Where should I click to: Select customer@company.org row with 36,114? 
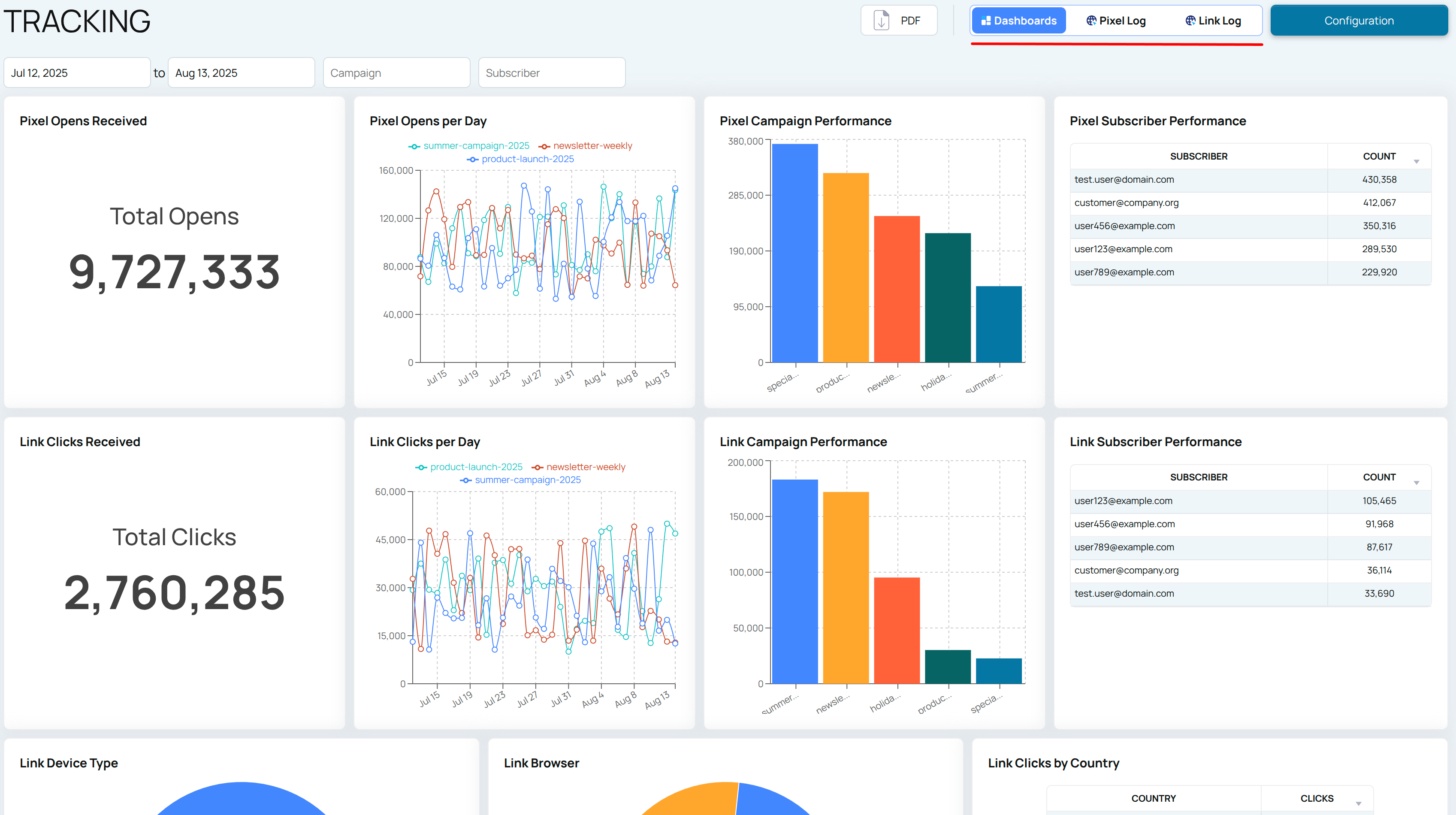(x=1250, y=570)
